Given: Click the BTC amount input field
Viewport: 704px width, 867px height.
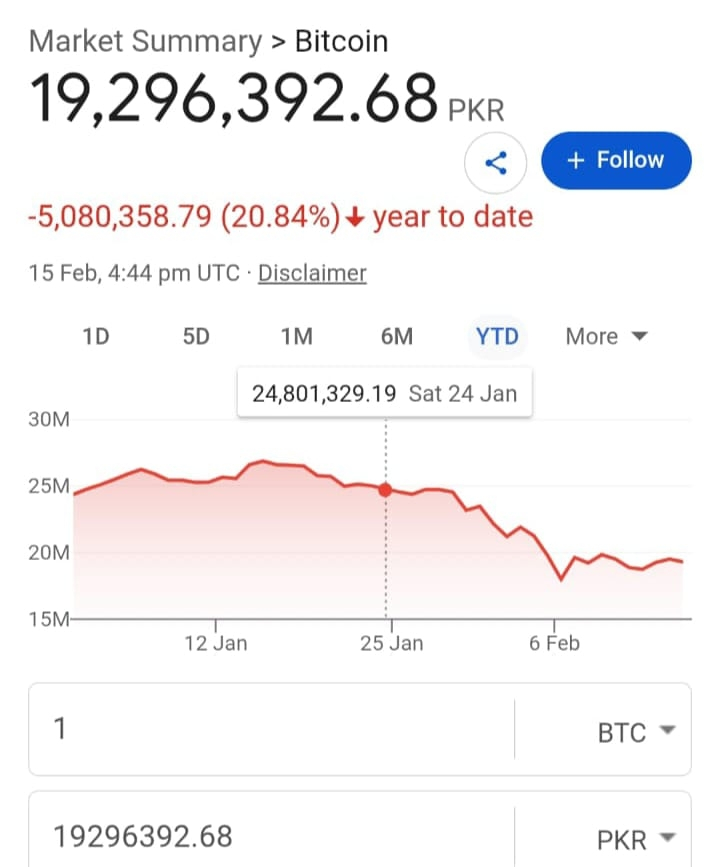Looking at the screenshot, I should point(270,730).
